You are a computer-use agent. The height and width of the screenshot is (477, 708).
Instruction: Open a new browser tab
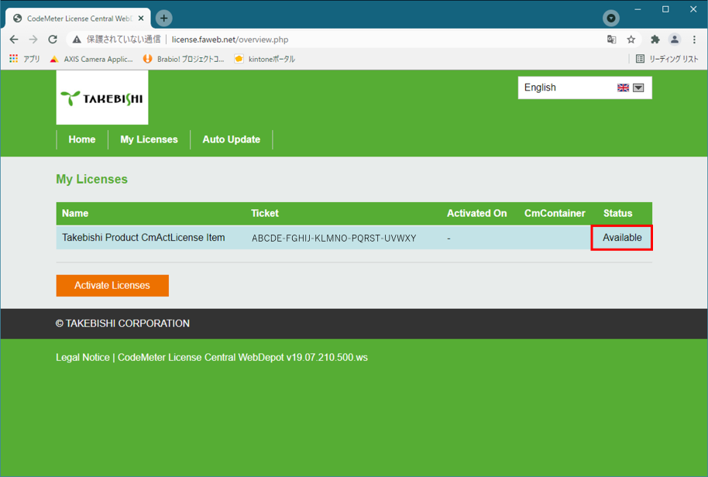click(164, 18)
